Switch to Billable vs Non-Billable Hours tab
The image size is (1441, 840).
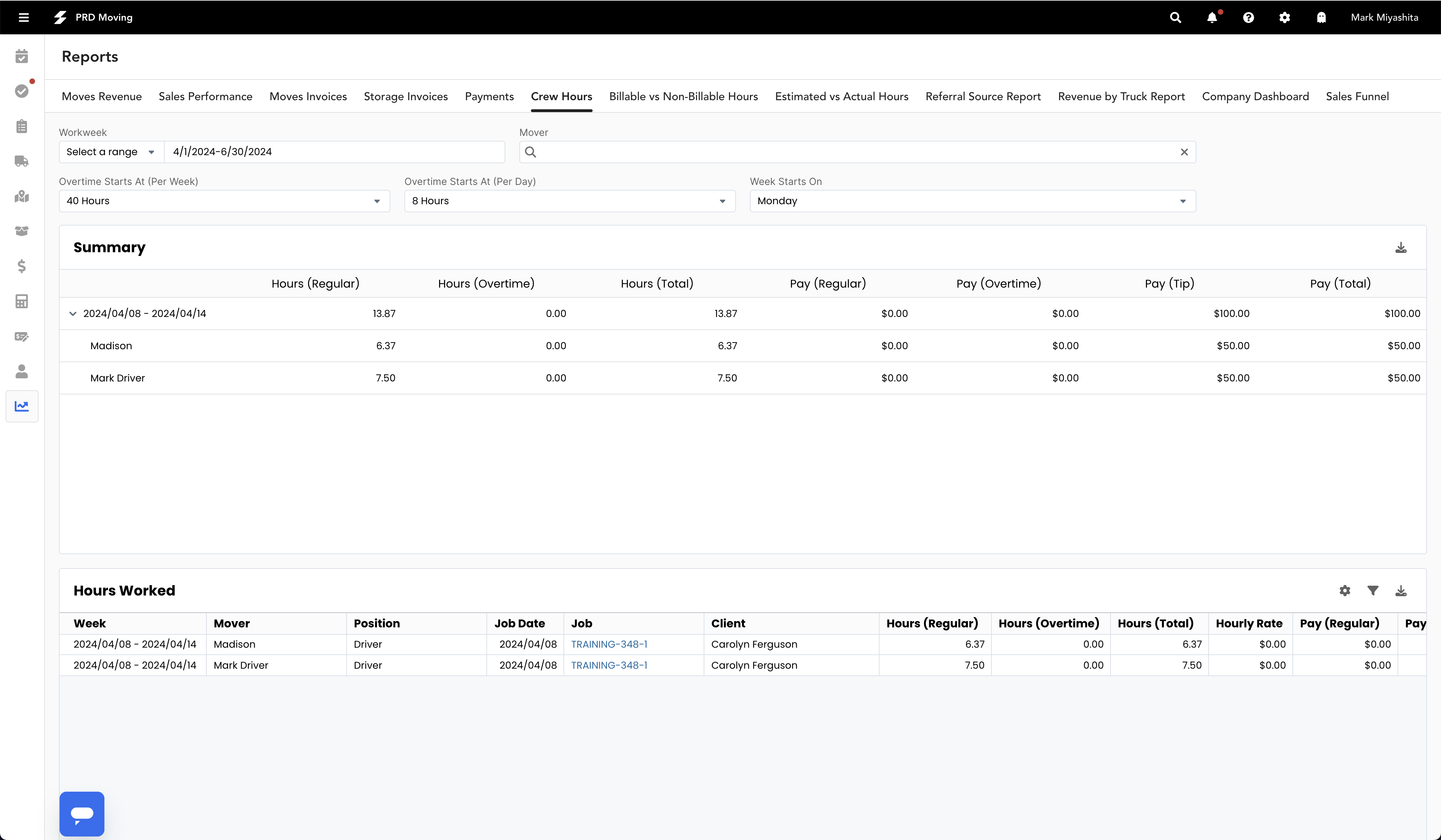683,96
